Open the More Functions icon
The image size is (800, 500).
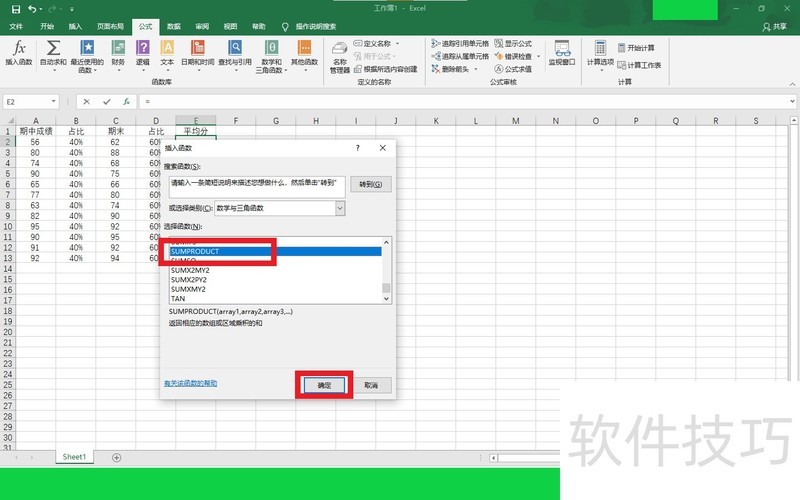(x=305, y=48)
